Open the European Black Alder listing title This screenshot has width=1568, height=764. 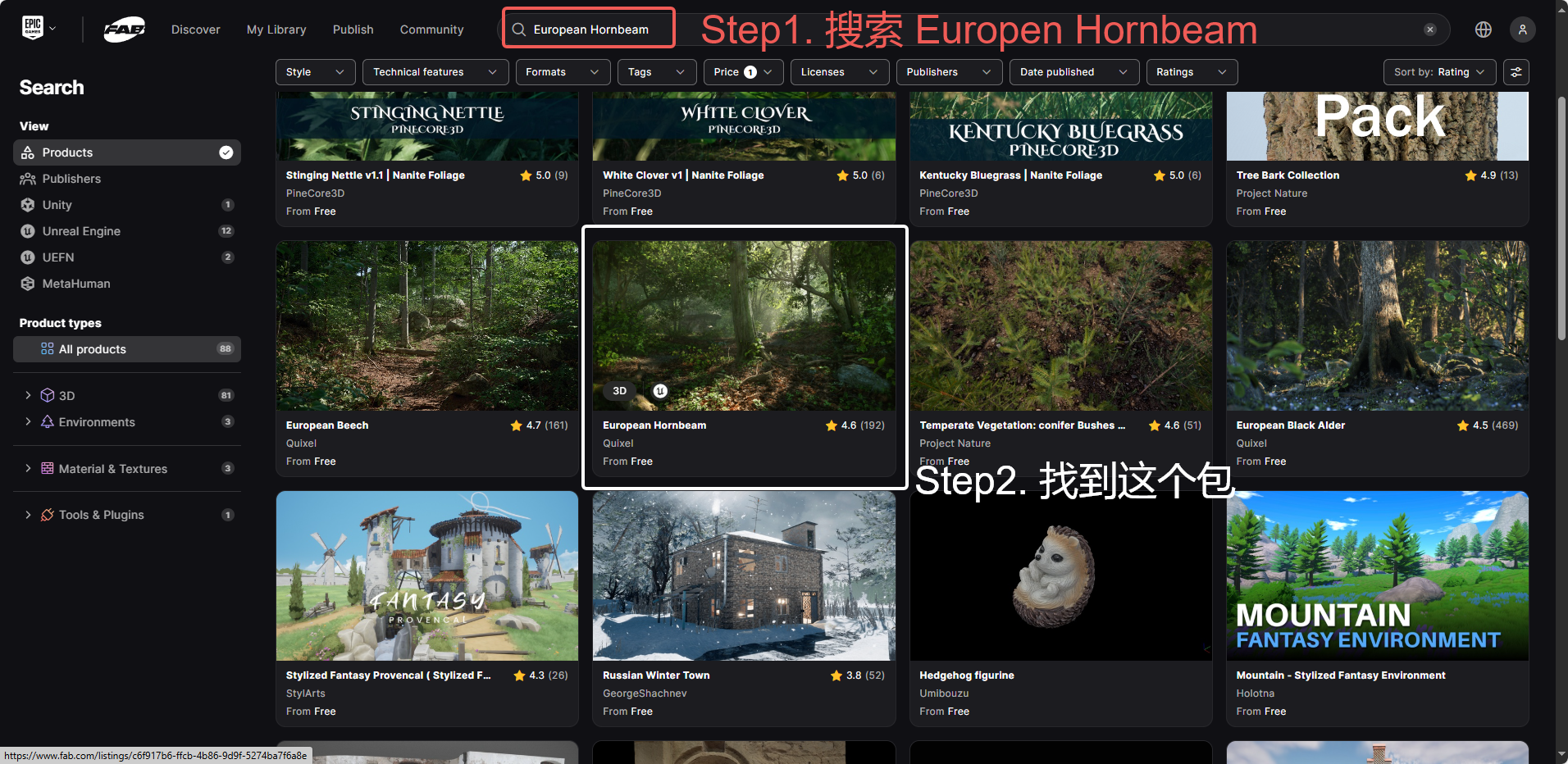pos(1291,425)
